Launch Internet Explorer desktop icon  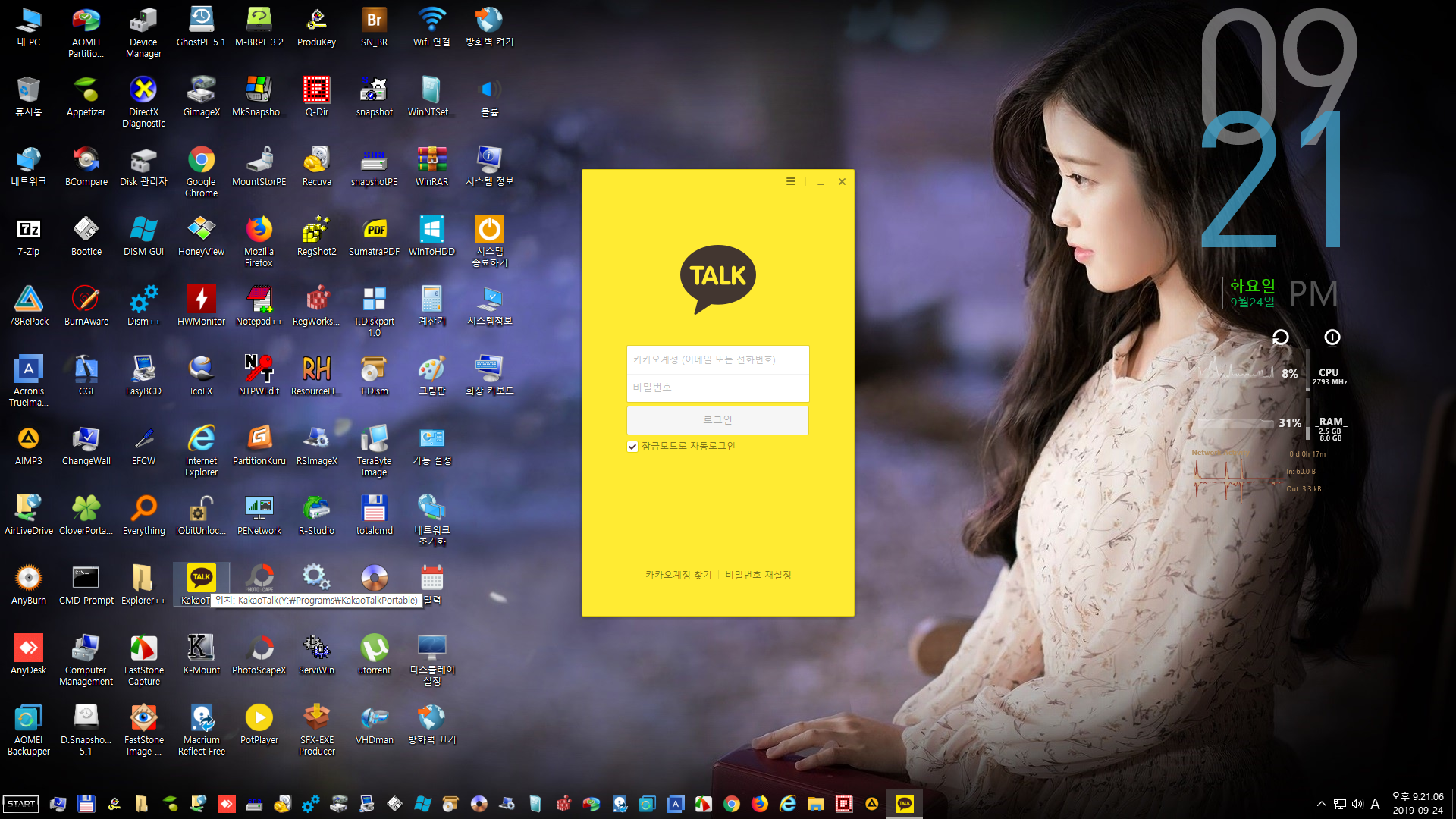pos(201,450)
